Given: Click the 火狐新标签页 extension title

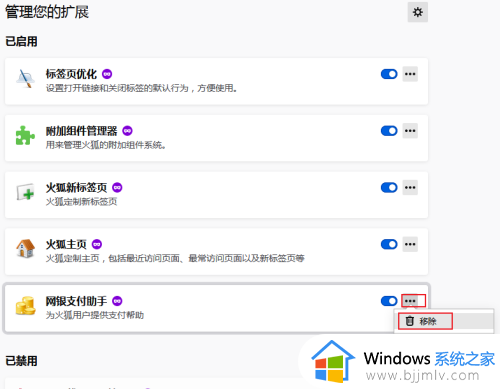Looking at the screenshot, I should coord(76,188).
